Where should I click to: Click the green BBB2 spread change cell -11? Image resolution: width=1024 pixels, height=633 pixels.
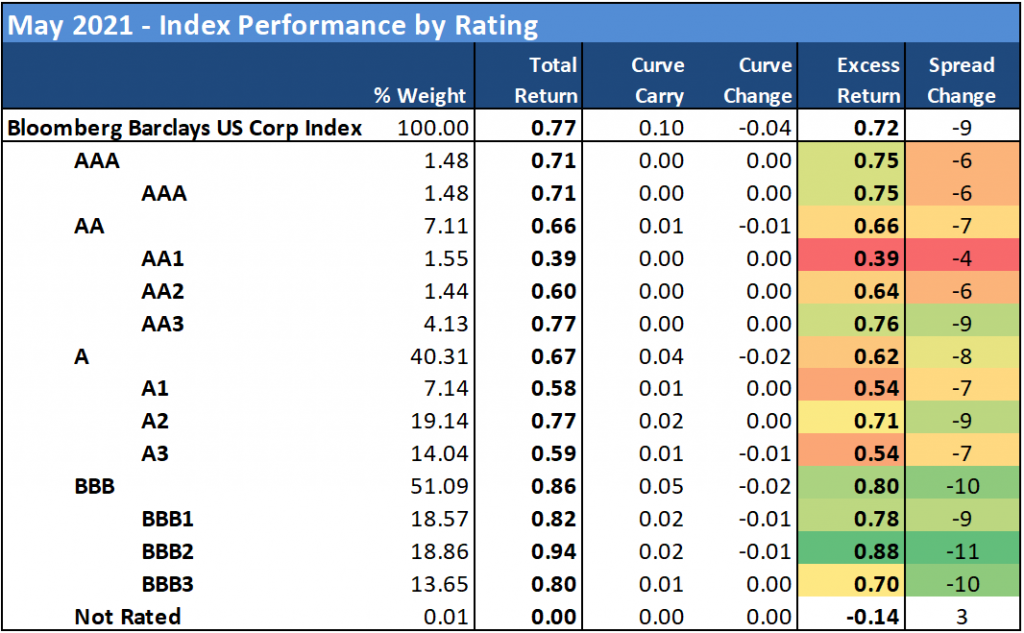[961, 552]
